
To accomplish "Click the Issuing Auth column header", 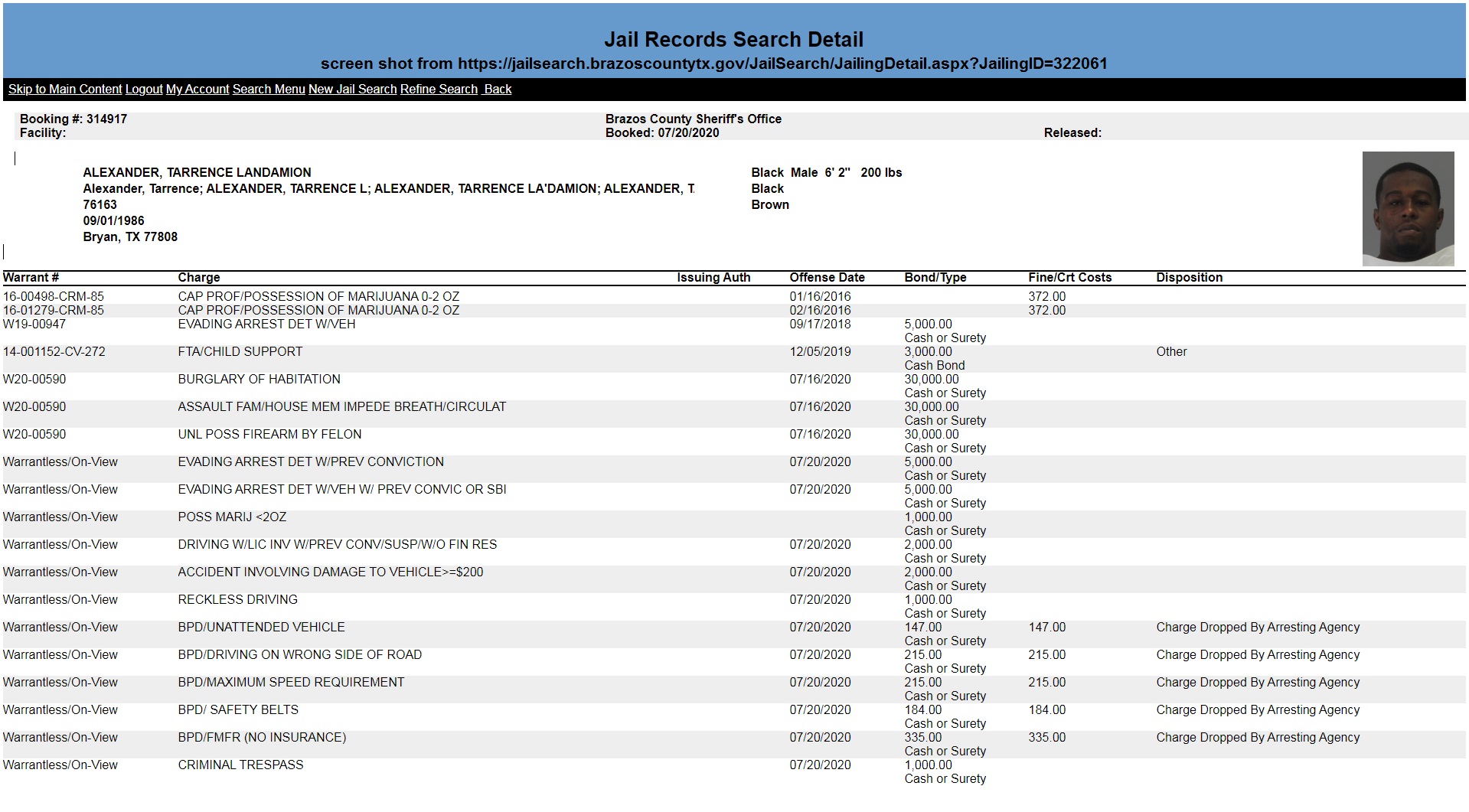I will click(713, 277).
